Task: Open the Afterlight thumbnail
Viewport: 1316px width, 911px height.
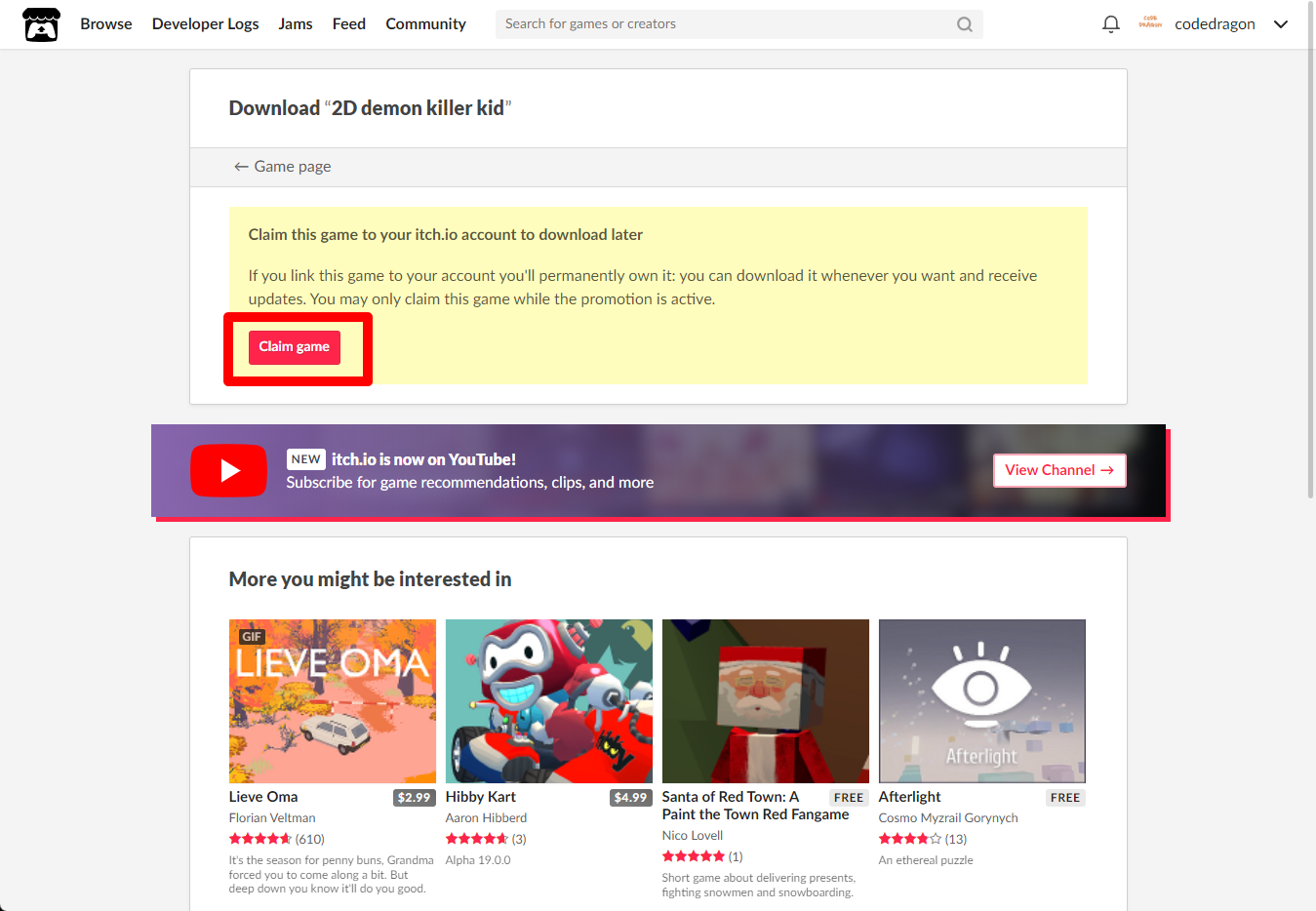Action: pos(982,701)
